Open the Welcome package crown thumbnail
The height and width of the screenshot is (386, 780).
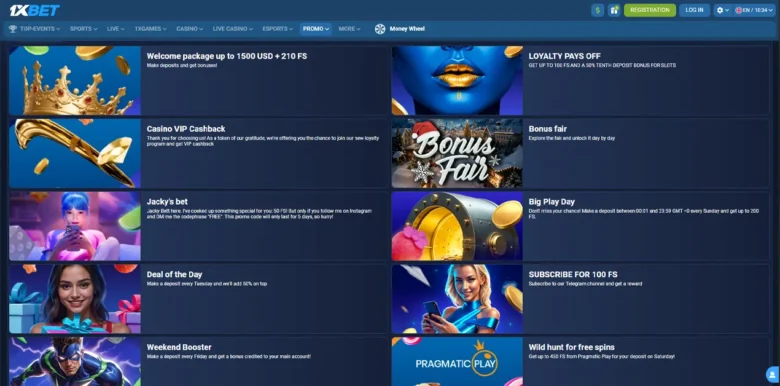tap(75, 80)
